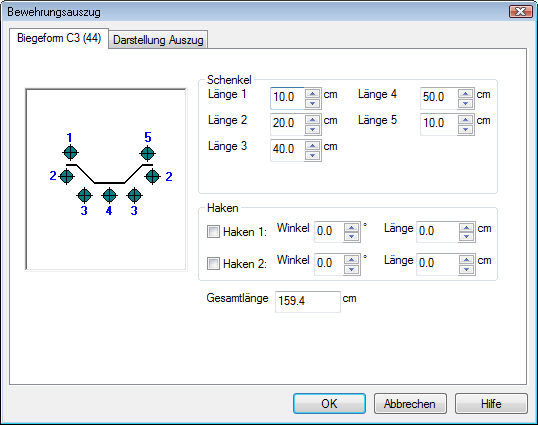Select the Biegeform C3 (44) tab
Screen dimensions: 538x425
pyautogui.click(x=59, y=38)
